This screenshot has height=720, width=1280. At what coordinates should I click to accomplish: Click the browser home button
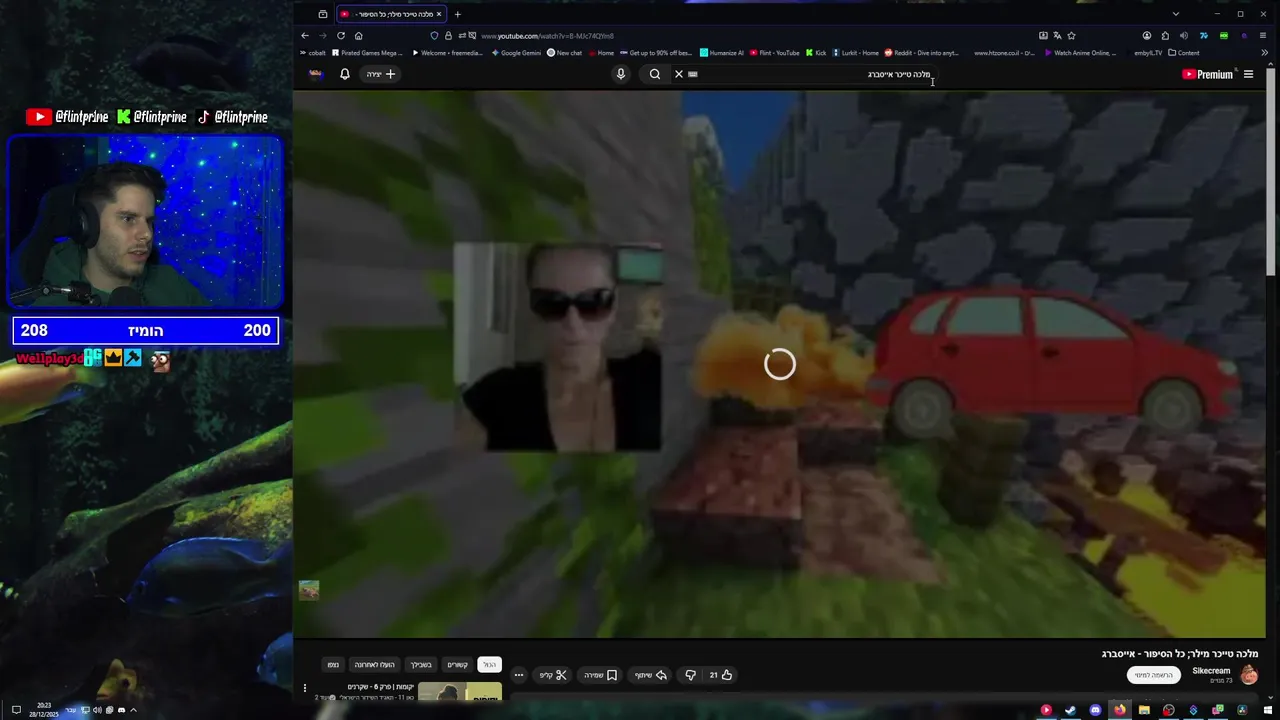359,36
